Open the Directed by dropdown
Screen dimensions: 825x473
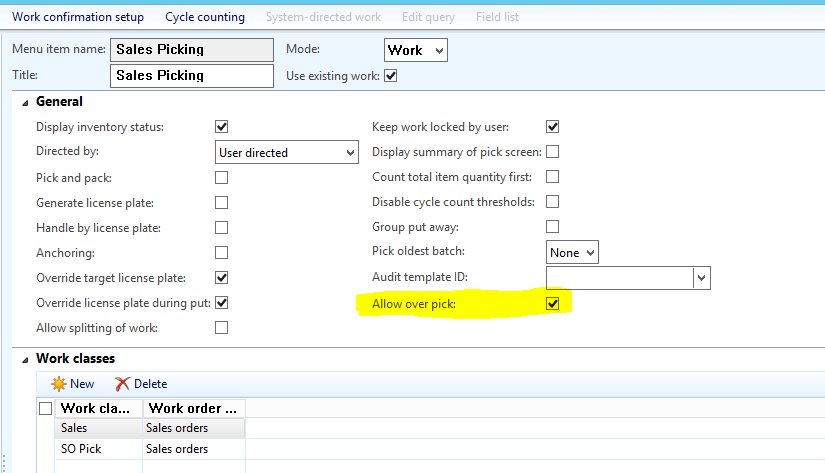350,153
